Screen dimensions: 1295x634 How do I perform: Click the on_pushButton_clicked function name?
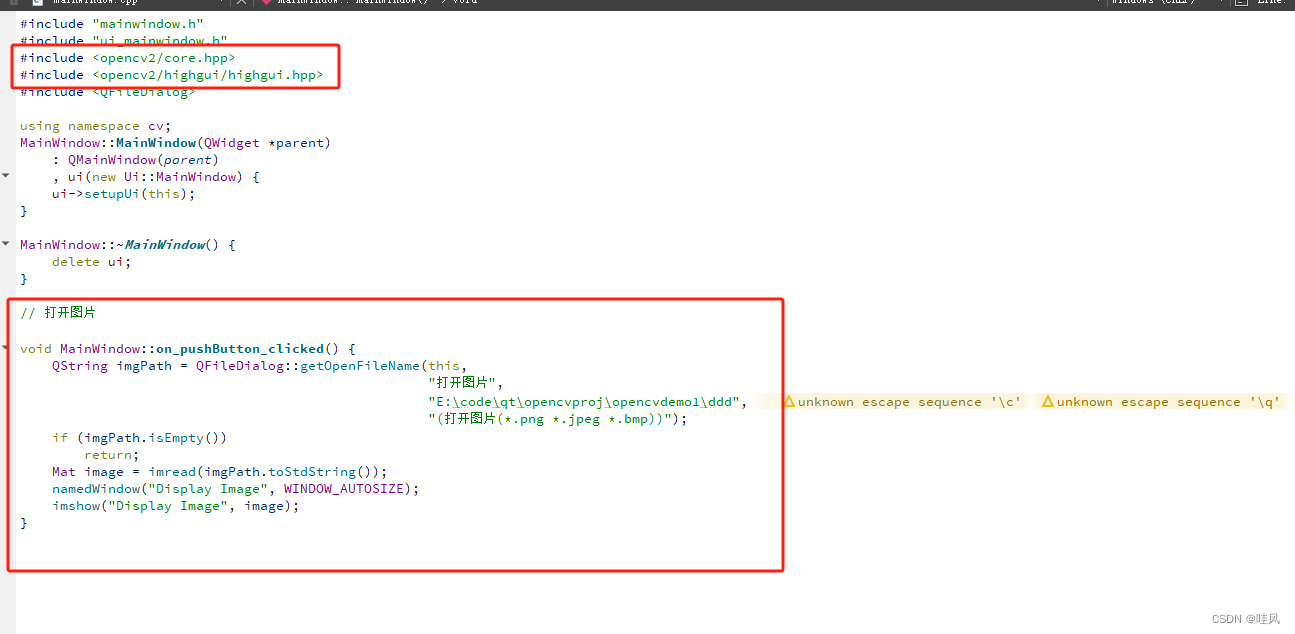tap(239, 349)
